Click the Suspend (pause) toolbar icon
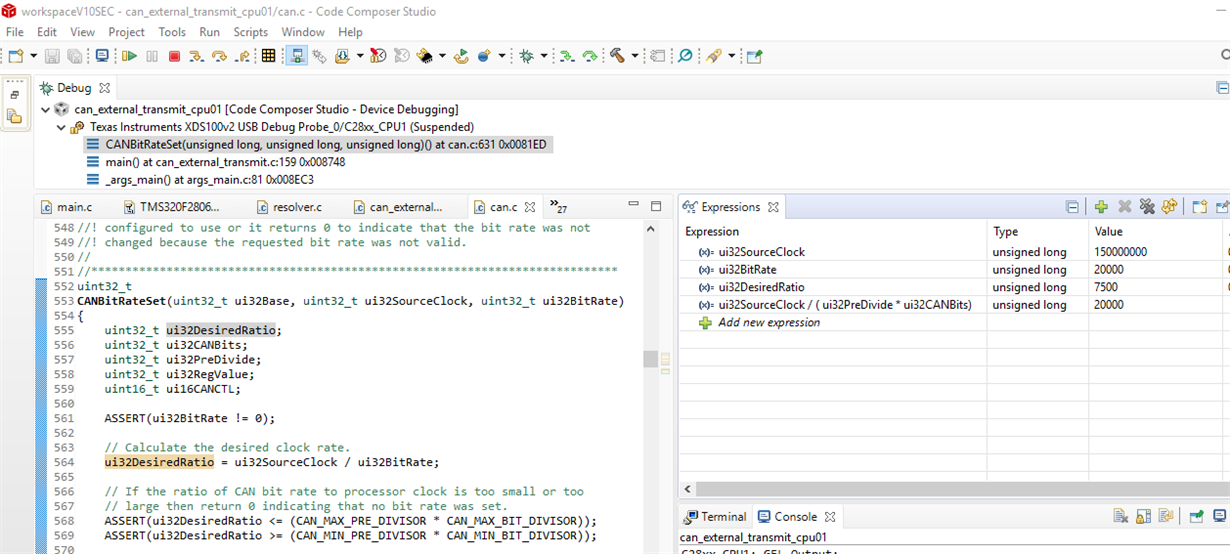The height and width of the screenshot is (554, 1230). pos(153,56)
